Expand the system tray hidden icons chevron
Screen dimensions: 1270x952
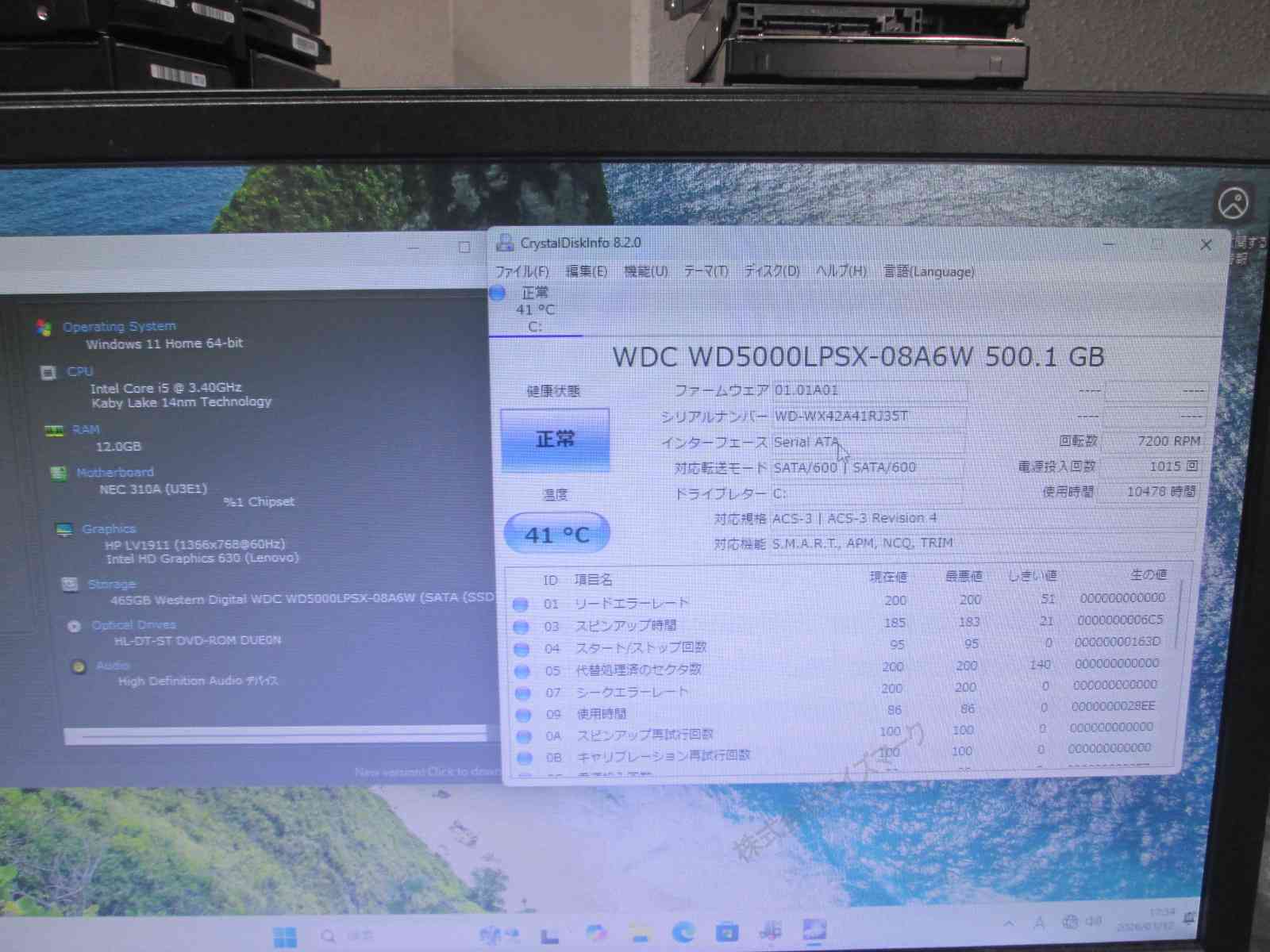coord(1008,923)
